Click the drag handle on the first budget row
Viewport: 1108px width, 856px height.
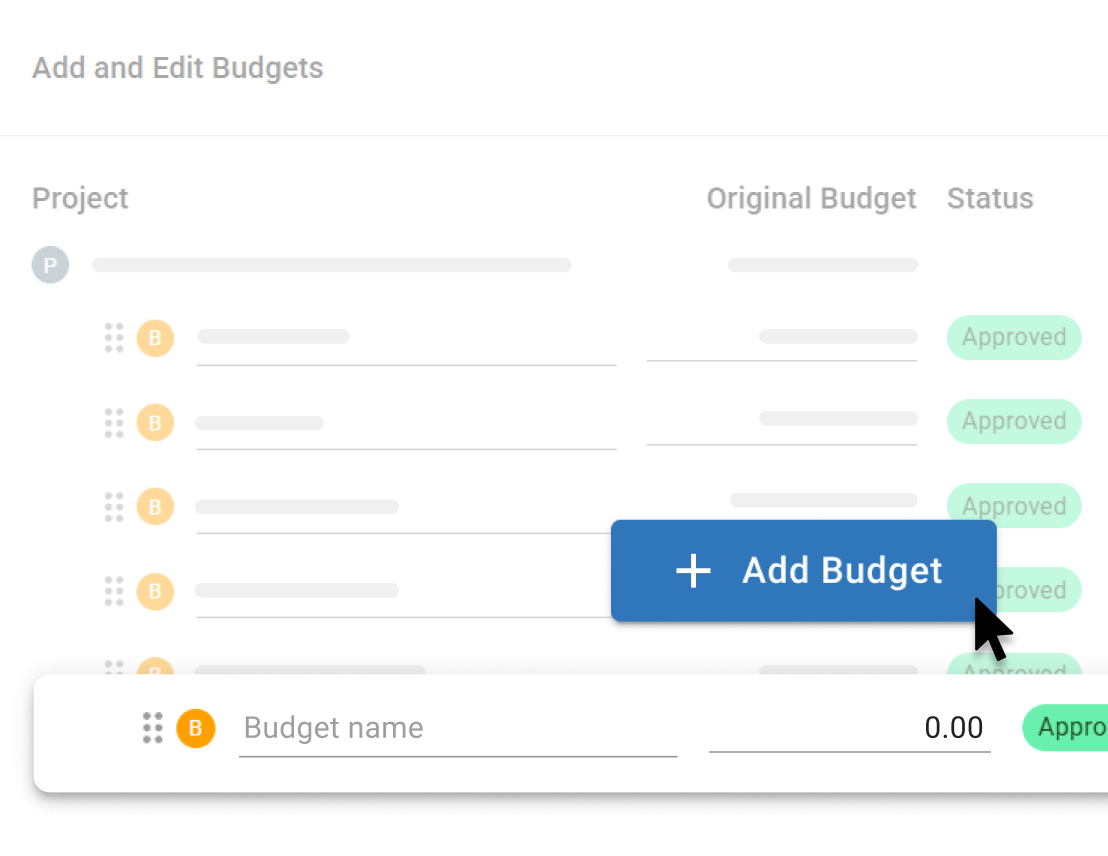tap(114, 338)
